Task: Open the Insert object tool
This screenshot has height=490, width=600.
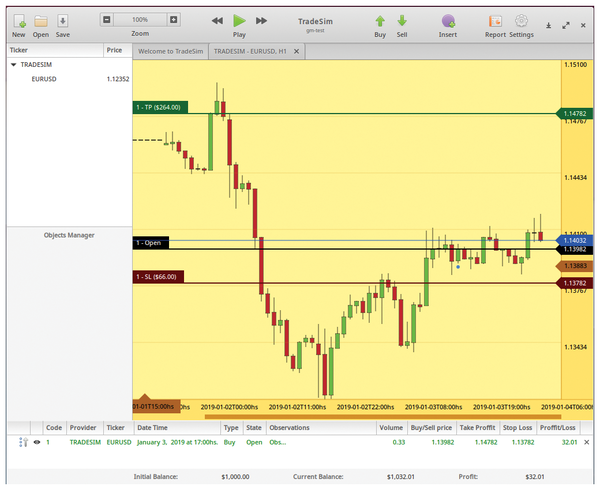Action: tap(448, 26)
